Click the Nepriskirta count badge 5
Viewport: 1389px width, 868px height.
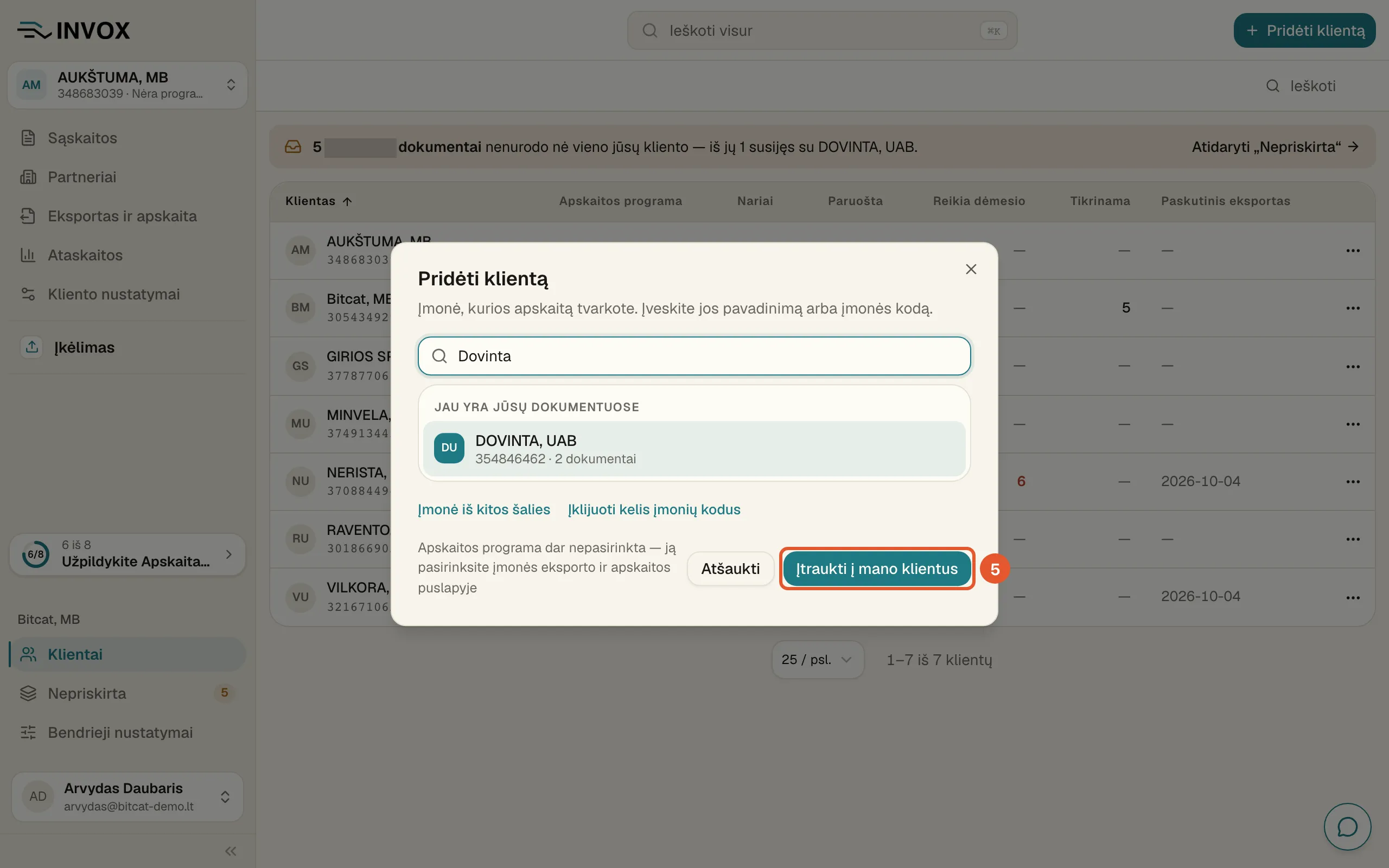click(225, 693)
